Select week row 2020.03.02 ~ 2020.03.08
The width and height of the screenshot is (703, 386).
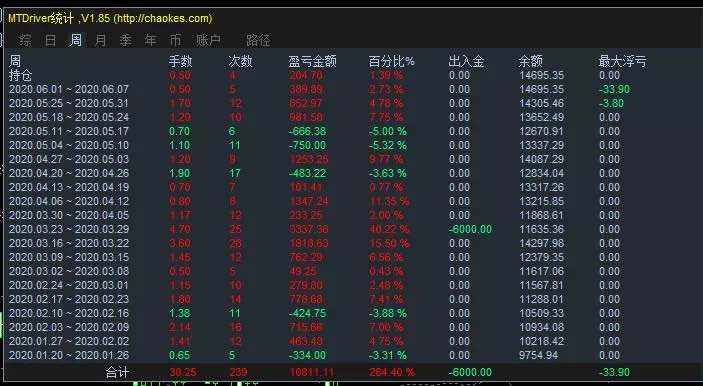pos(69,271)
